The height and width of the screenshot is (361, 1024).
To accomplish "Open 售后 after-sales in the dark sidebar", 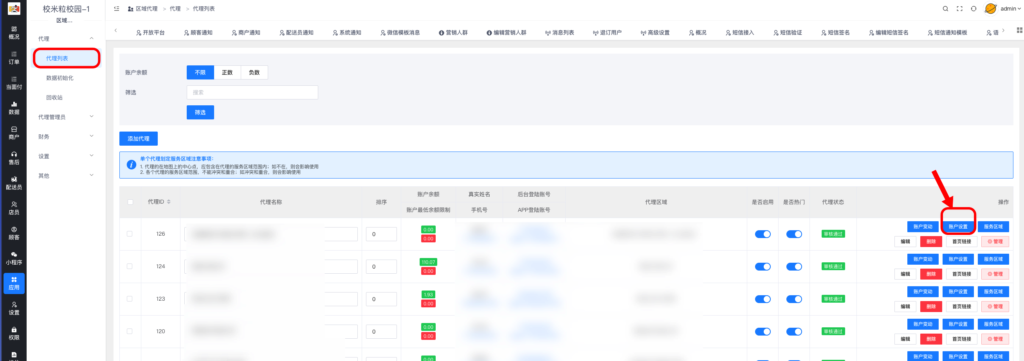I will point(14,158).
